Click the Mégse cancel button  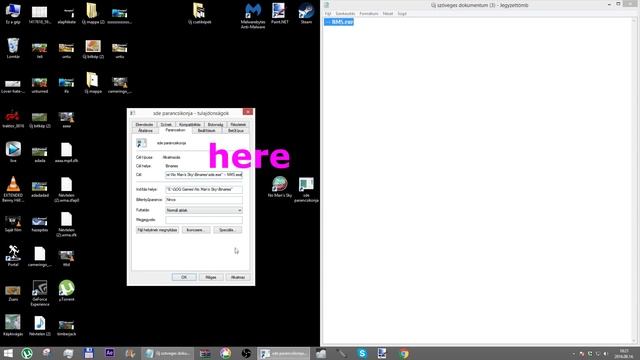tap(211, 277)
